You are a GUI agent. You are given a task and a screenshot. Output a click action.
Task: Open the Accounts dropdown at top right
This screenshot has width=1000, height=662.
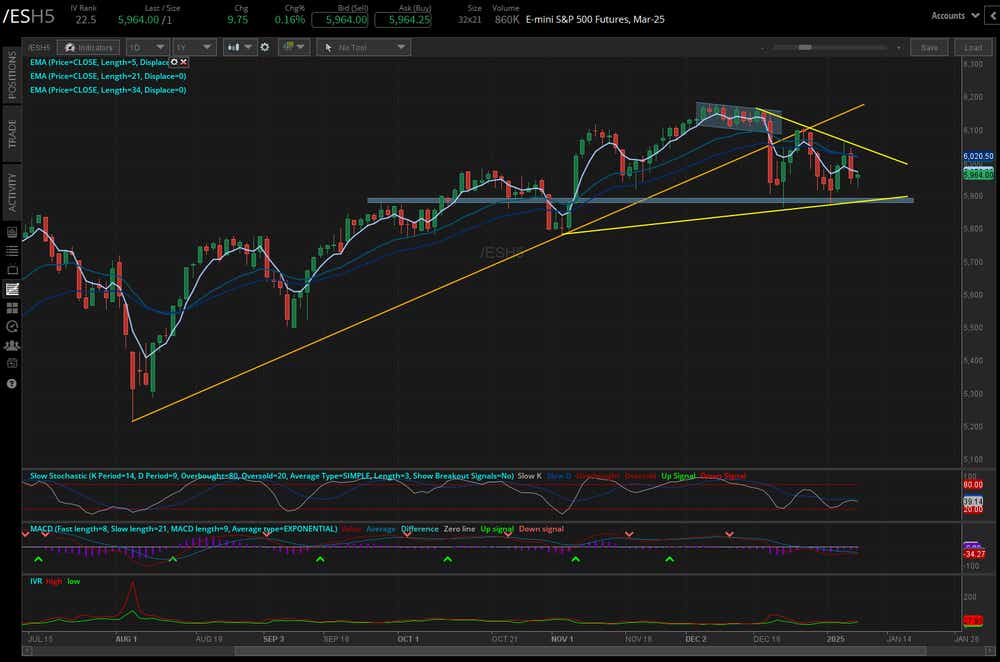point(952,15)
